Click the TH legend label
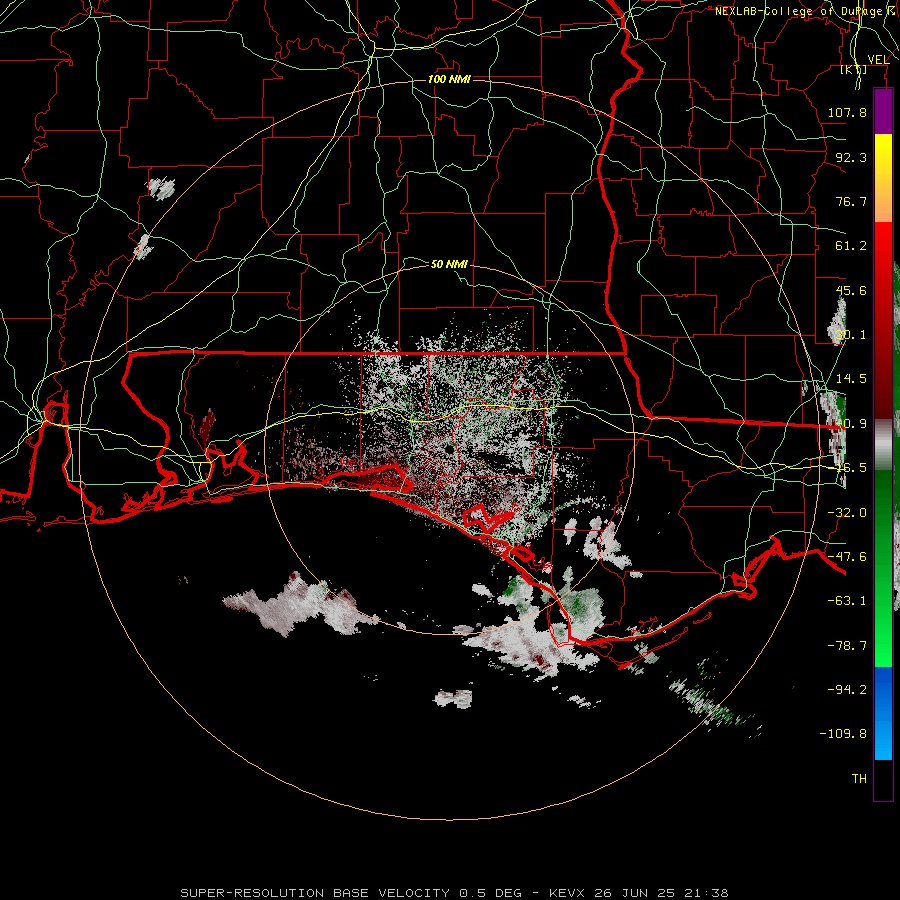 tap(859, 779)
